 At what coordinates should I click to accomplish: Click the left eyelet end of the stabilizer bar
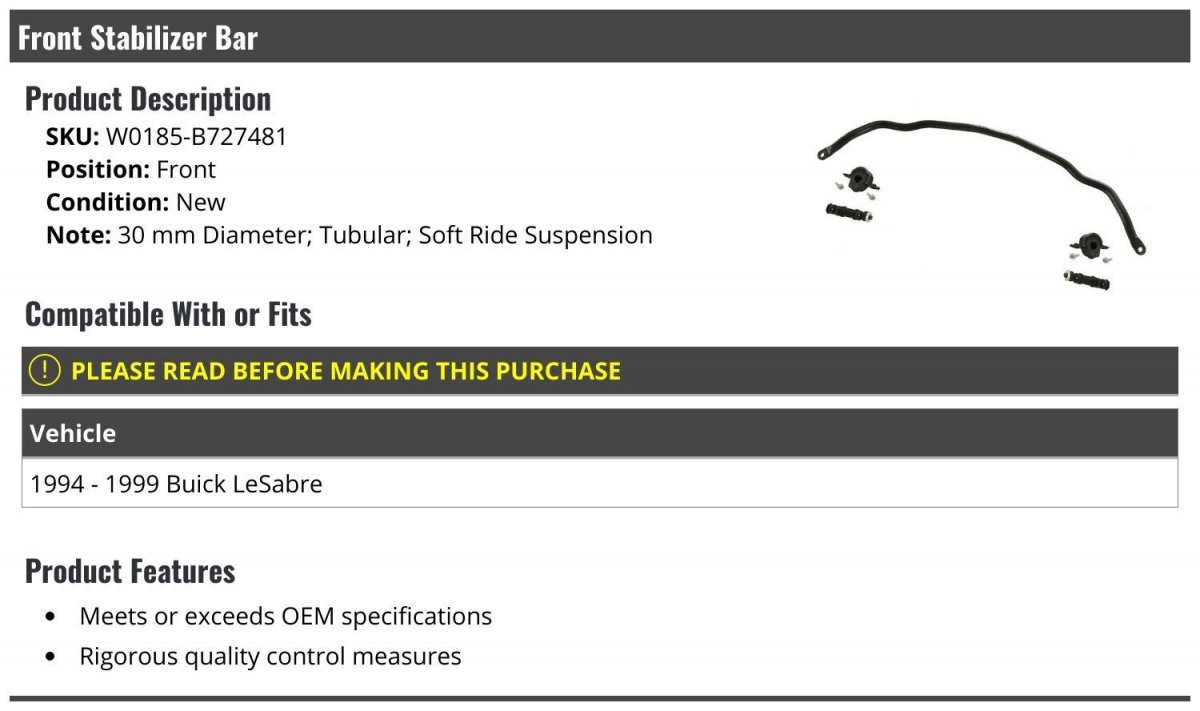[x=823, y=154]
